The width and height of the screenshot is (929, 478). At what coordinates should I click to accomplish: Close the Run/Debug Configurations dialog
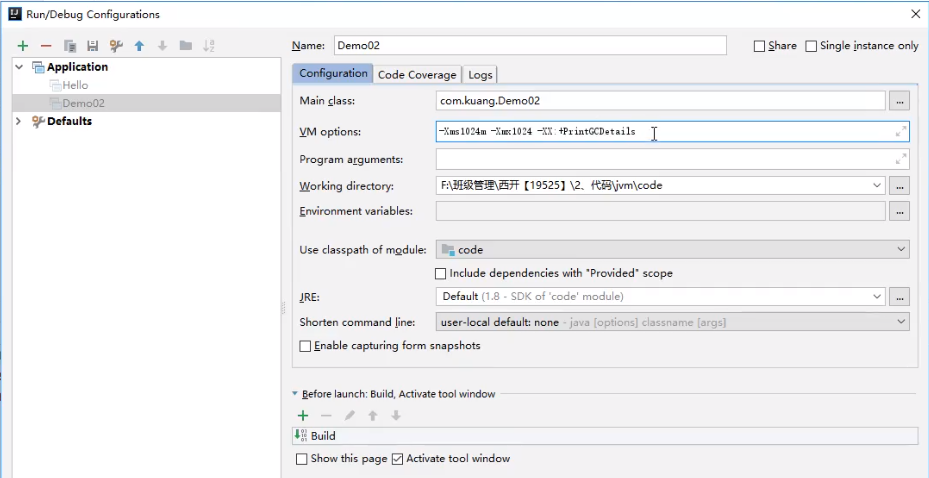[915, 14]
